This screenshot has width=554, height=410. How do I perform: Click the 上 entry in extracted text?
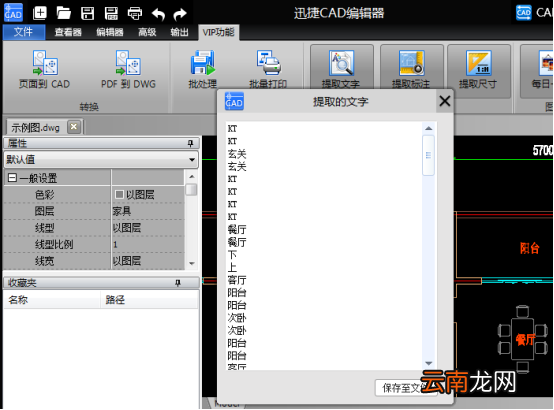232,268
